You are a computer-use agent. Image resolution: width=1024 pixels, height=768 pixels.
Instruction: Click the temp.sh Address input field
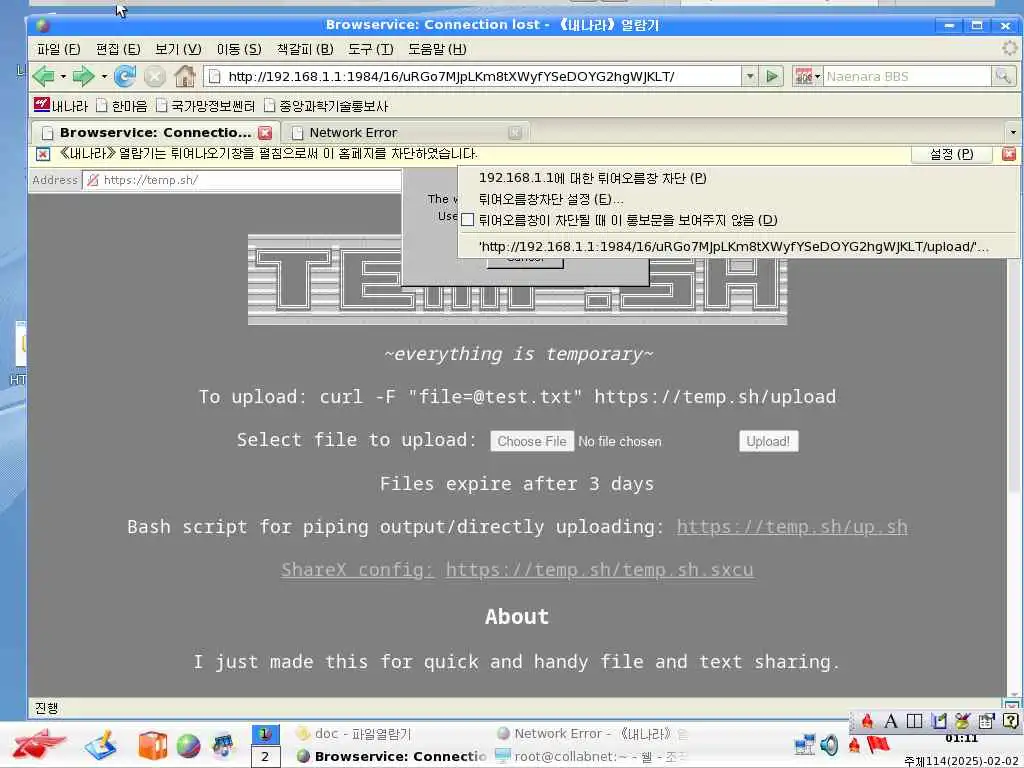point(242,180)
